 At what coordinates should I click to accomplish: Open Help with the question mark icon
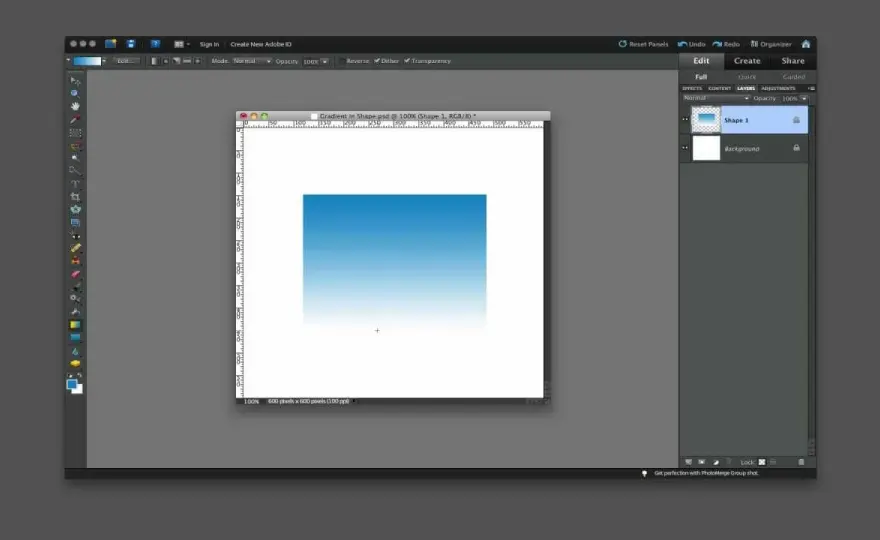pyautogui.click(x=155, y=44)
